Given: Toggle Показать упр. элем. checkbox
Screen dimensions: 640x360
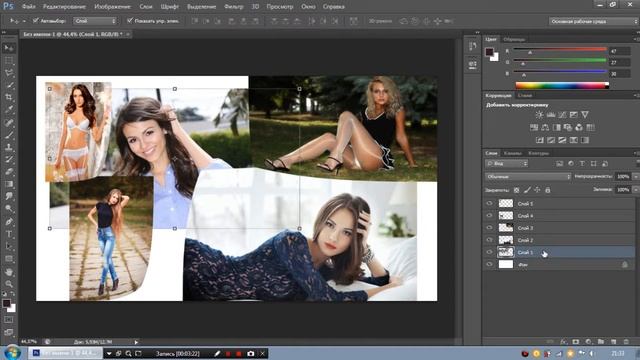Looking at the screenshot, I should point(130,20).
